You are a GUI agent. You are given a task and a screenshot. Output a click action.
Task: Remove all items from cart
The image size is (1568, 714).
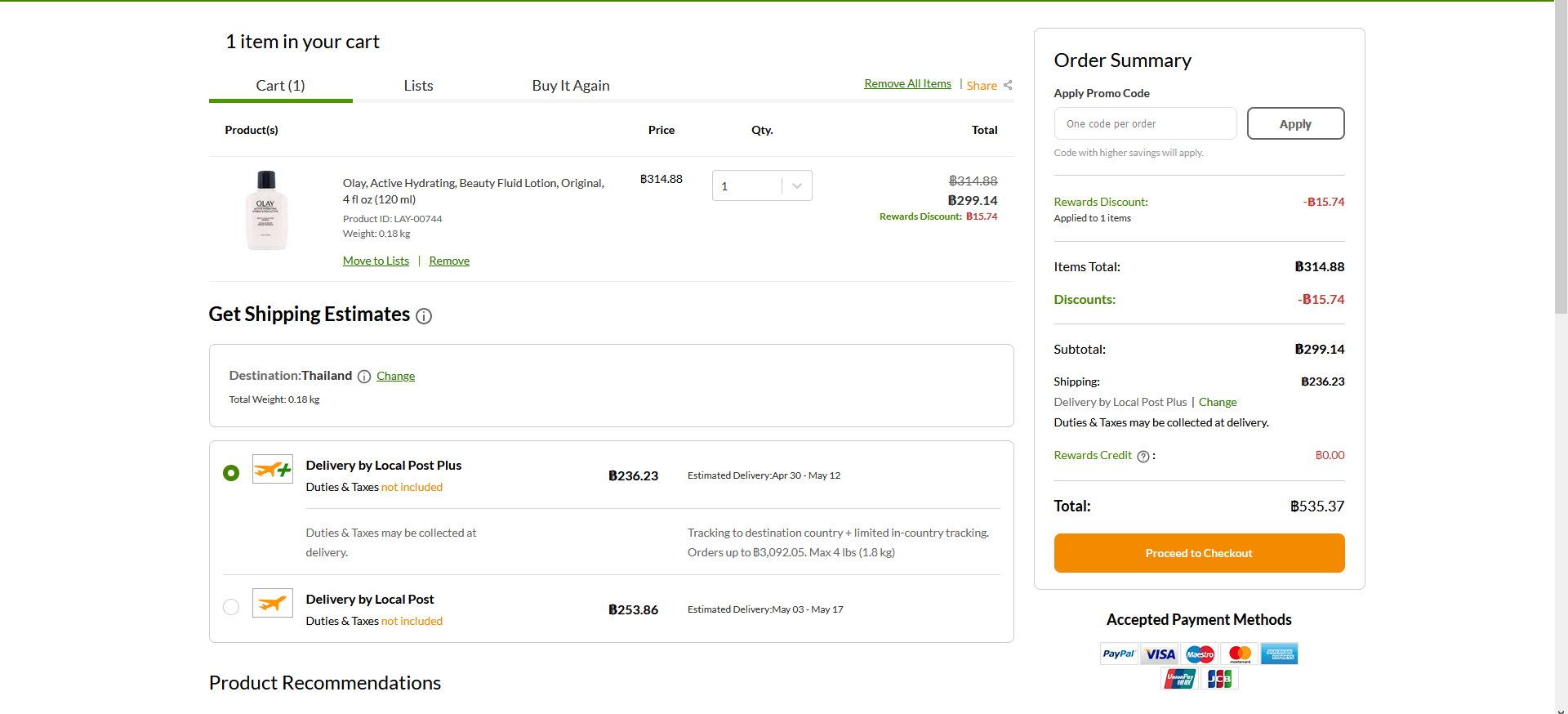click(x=907, y=84)
